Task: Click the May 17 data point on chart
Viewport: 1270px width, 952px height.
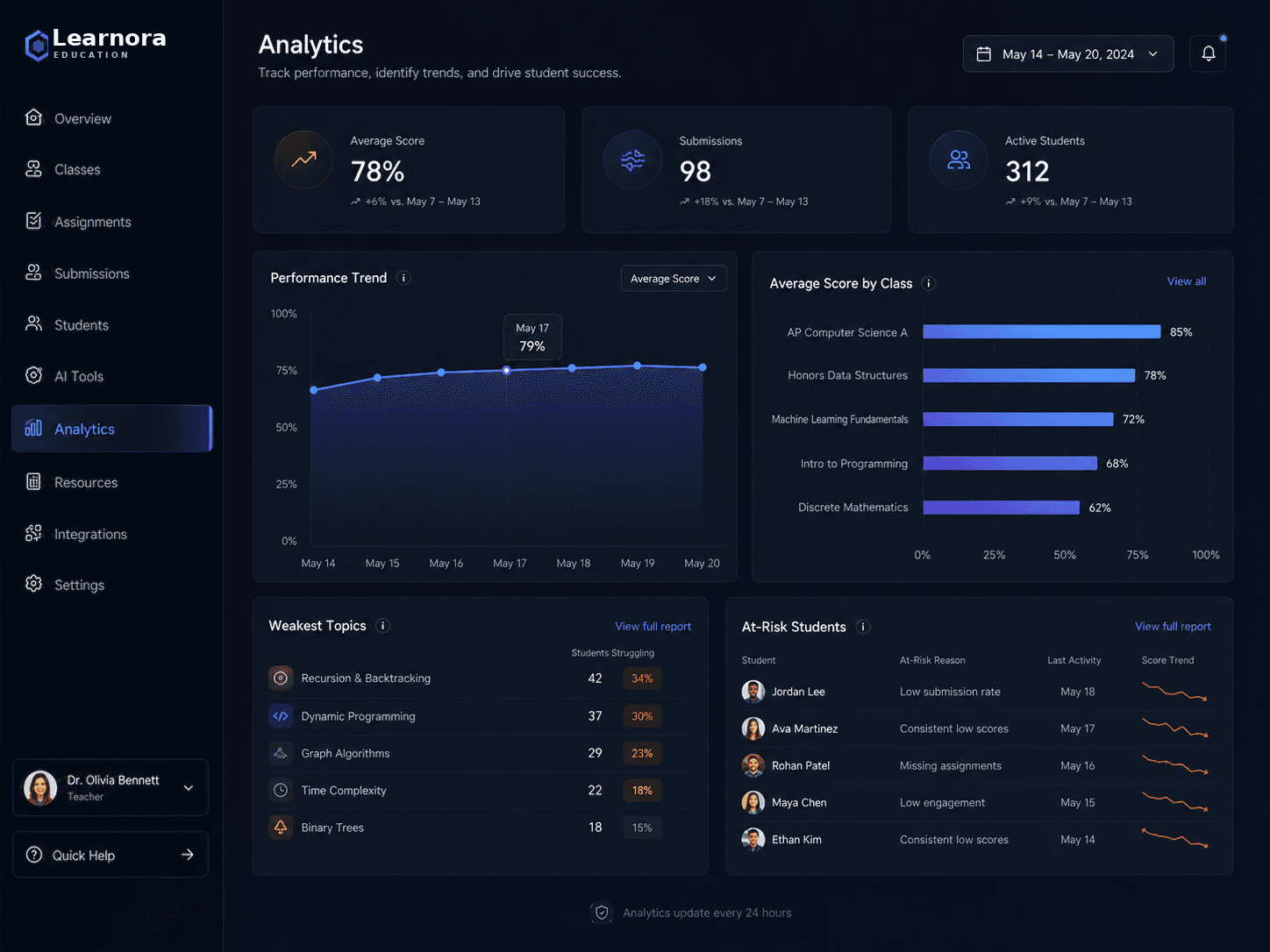Action: click(x=506, y=371)
